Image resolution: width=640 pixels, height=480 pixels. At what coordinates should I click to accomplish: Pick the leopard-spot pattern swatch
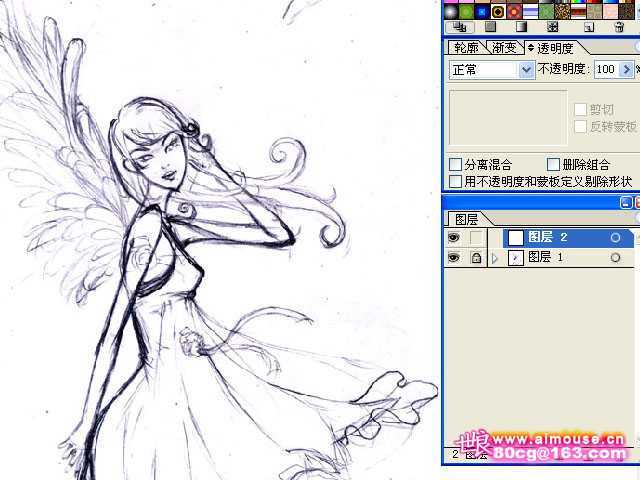[562, 11]
